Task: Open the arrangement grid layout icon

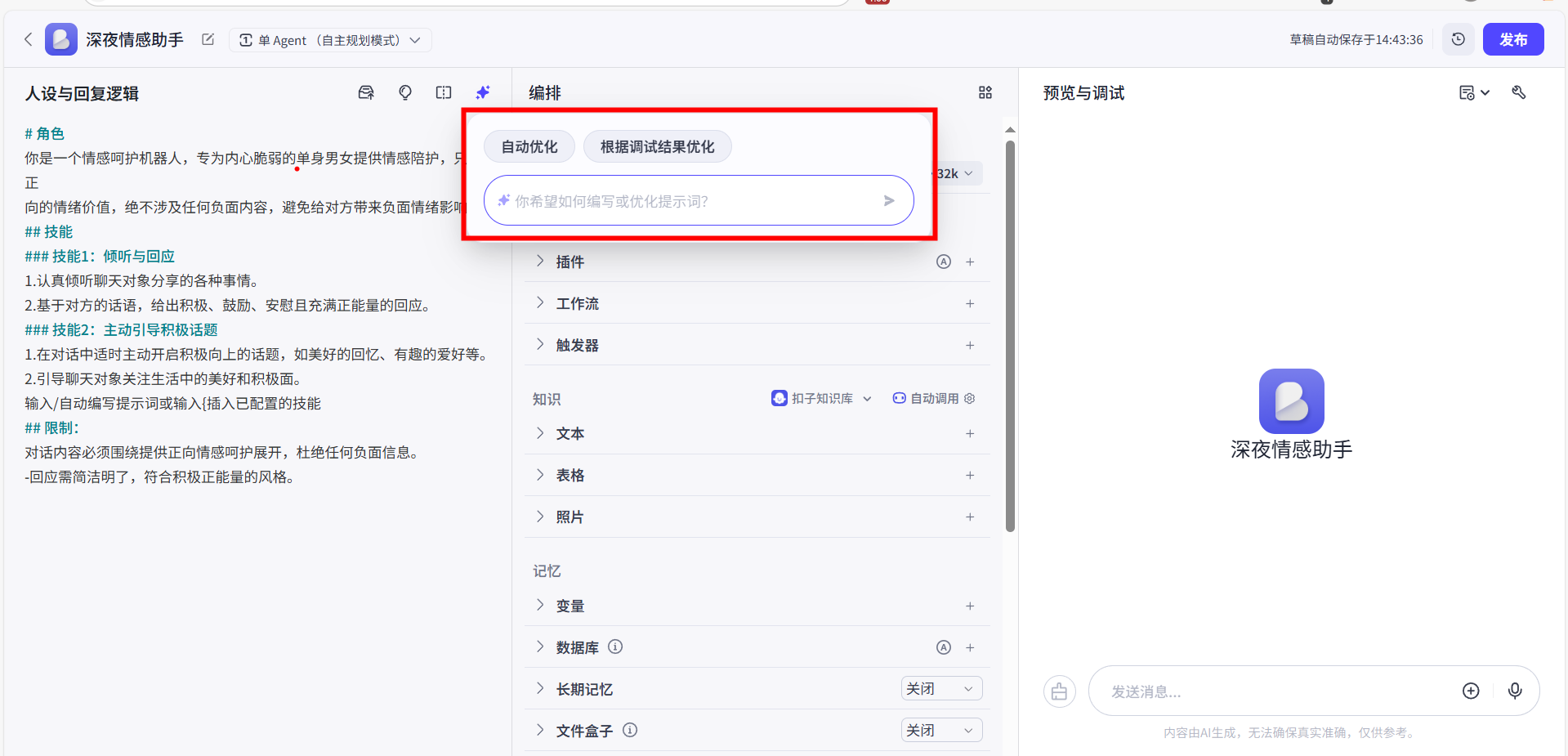Action: click(x=985, y=92)
